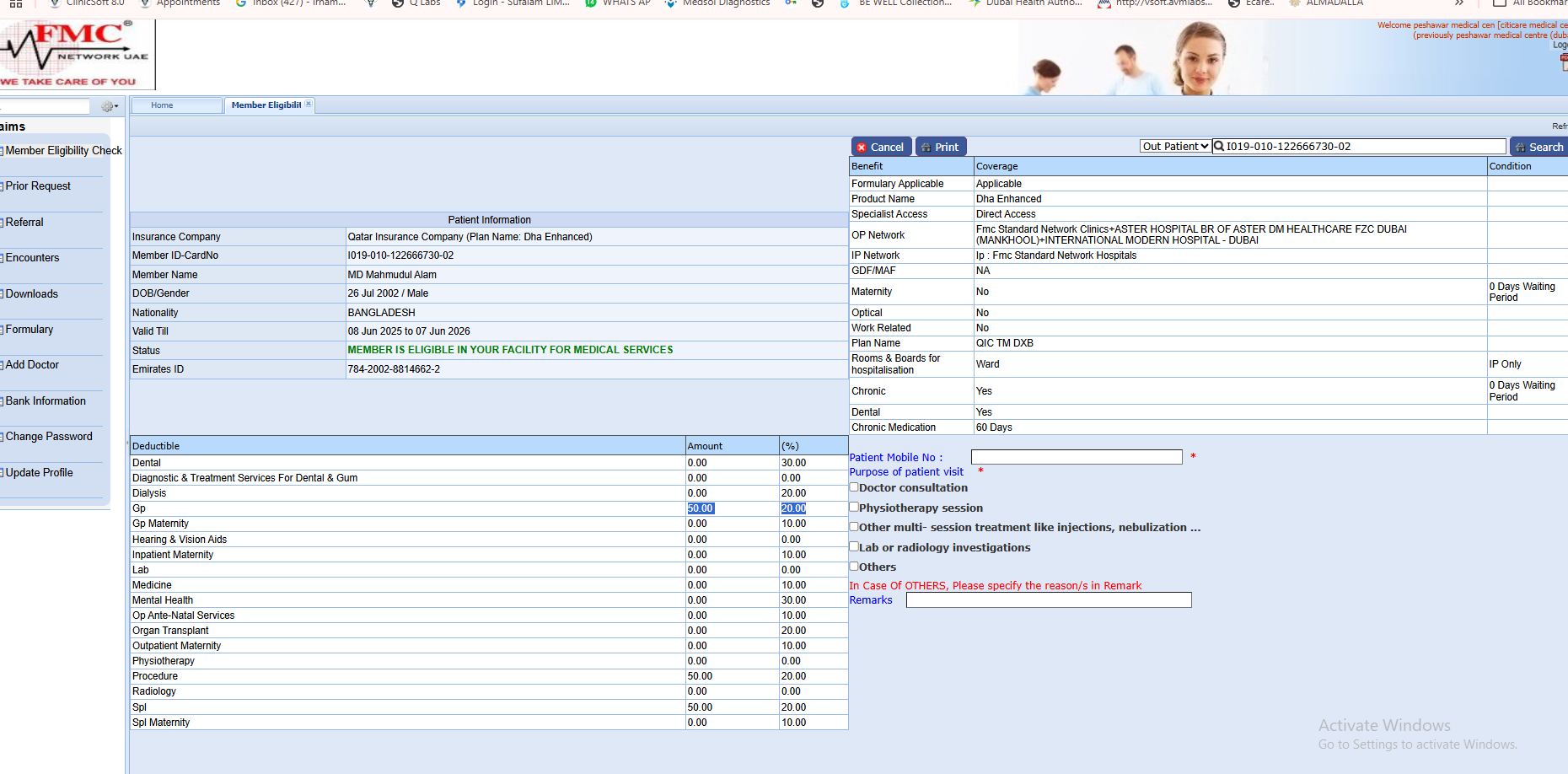Image resolution: width=1568 pixels, height=774 pixels.
Task: Switch to the Home tab
Action: (x=162, y=105)
